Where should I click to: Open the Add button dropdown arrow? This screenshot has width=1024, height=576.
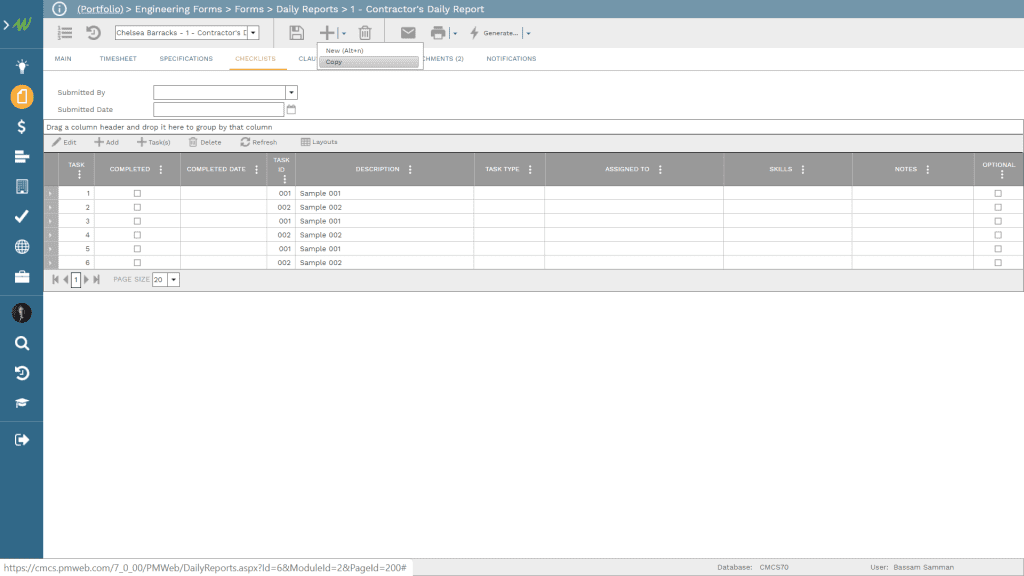click(344, 33)
